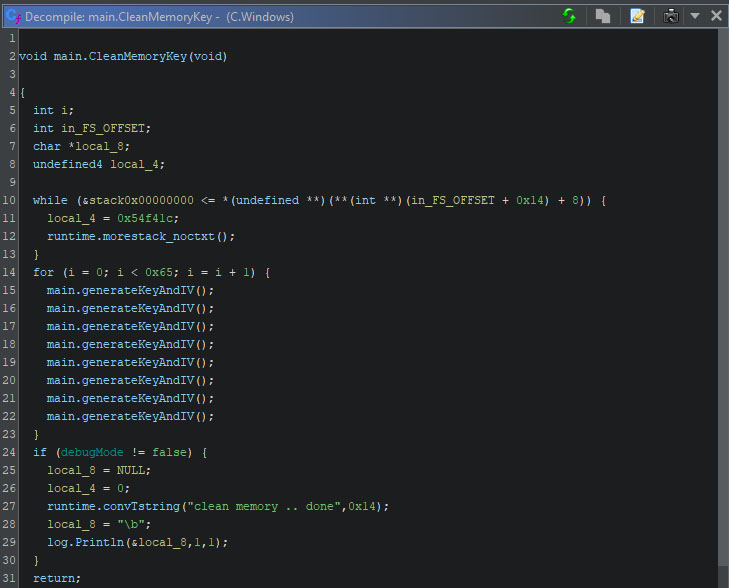Click the green Re-decompile refresh icon
Image resolution: width=729 pixels, height=588 pixels.
pyautogui.click(x=569, y=16)
